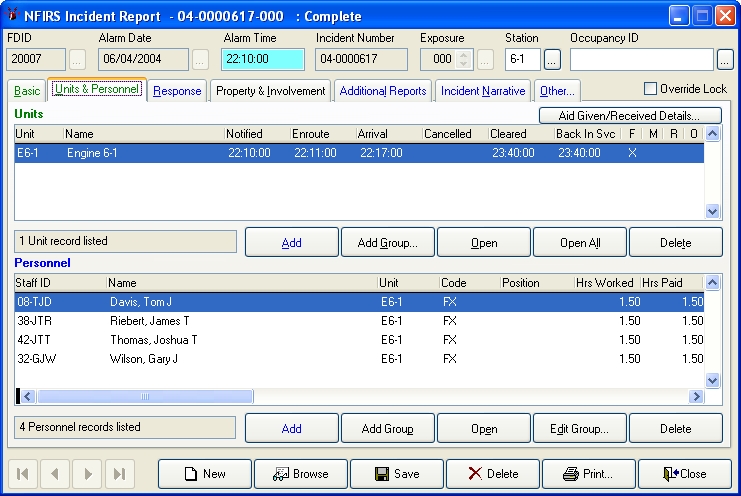
Task: Open the Other... tab
Action: [x=557, y=91]
